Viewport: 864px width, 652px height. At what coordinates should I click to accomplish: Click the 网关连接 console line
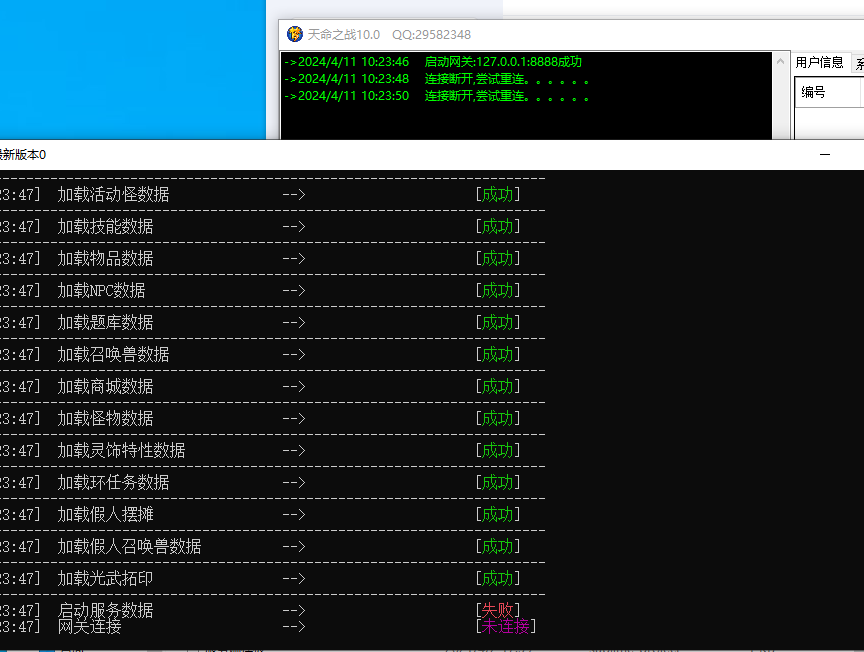tap(268, 627)
